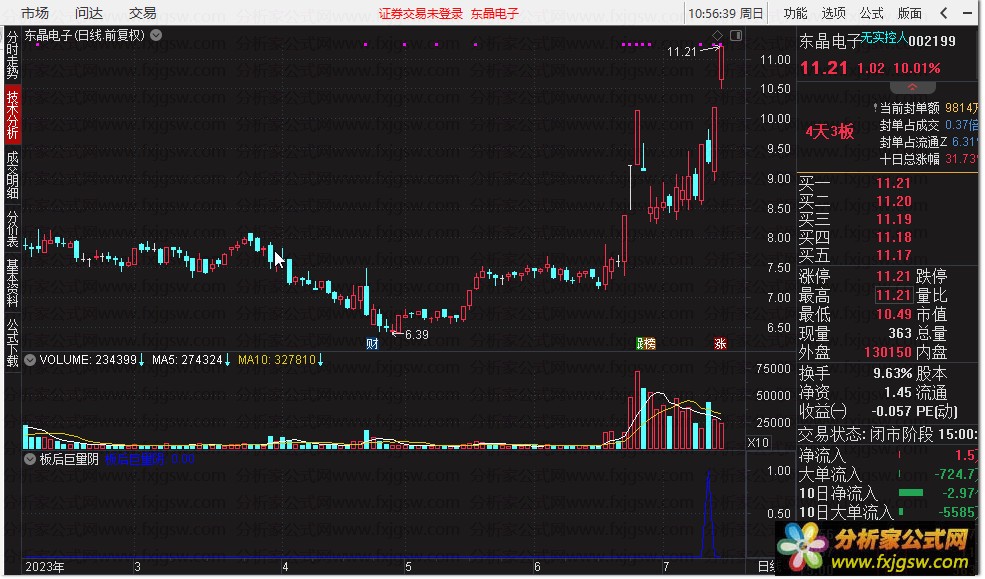985x579 pixels.
Task: Open the 分价表 sidebar tab
Action: point(13,229)
